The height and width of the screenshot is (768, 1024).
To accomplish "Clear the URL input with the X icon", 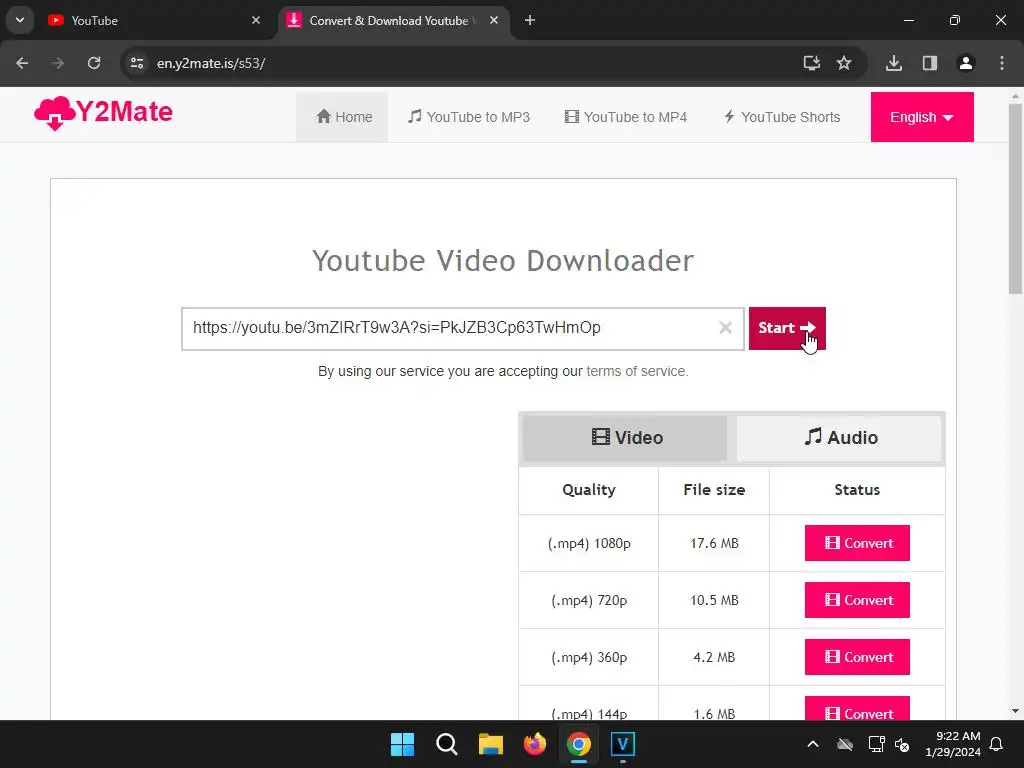I will [x=725, y=328].
